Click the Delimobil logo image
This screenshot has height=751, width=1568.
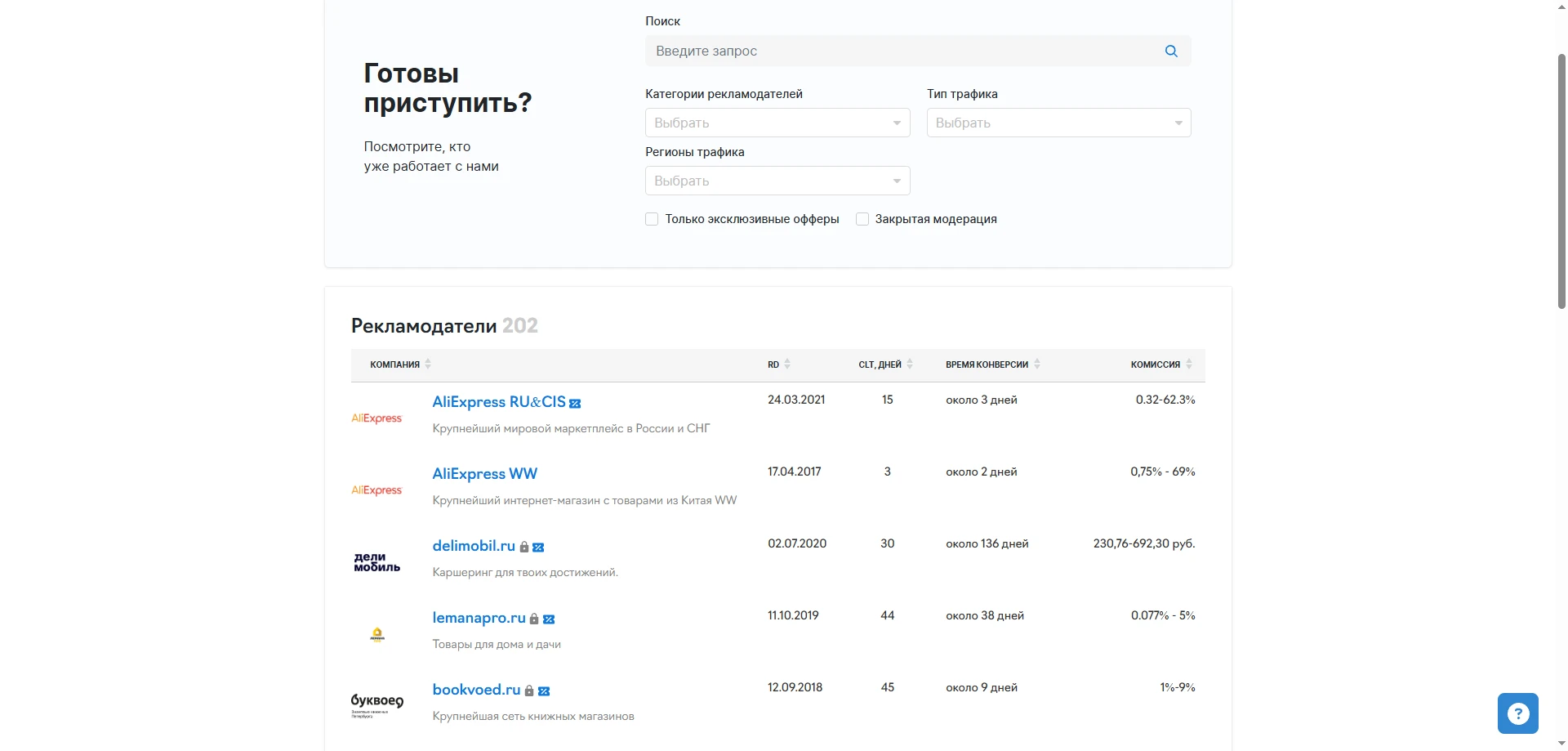click(376, 562)
